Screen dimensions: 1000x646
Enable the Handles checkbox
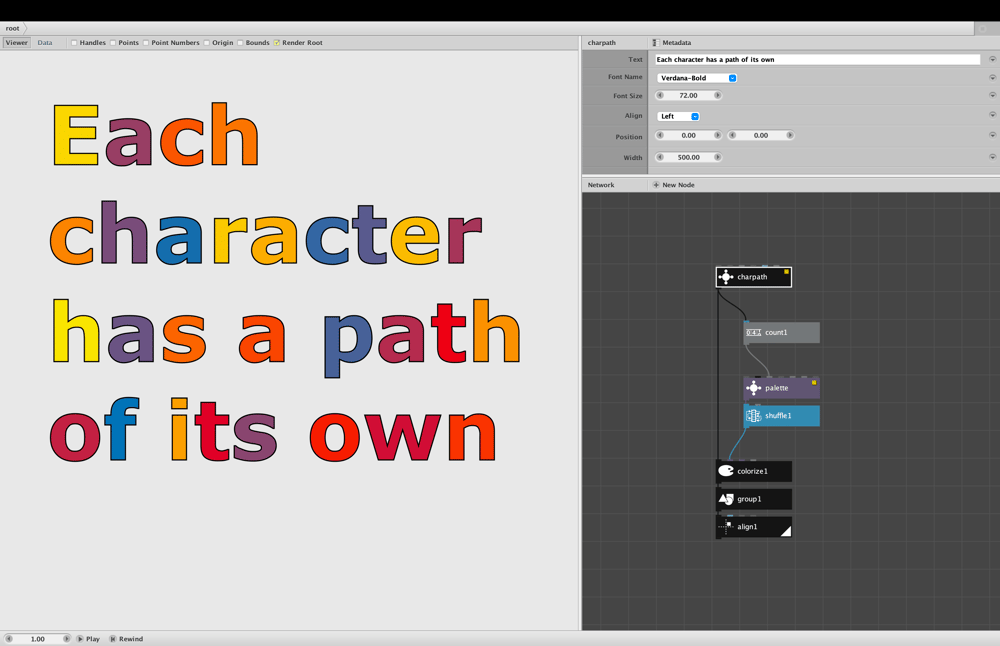coord(74,43)
